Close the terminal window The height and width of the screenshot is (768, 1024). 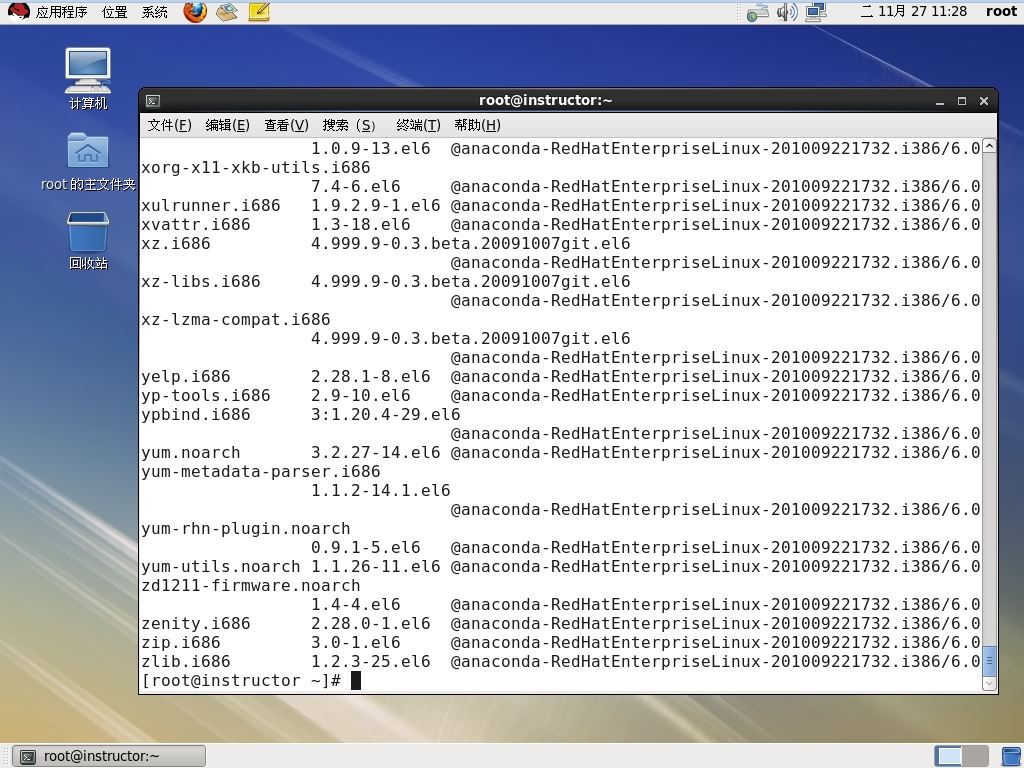(x=984, y=101)
